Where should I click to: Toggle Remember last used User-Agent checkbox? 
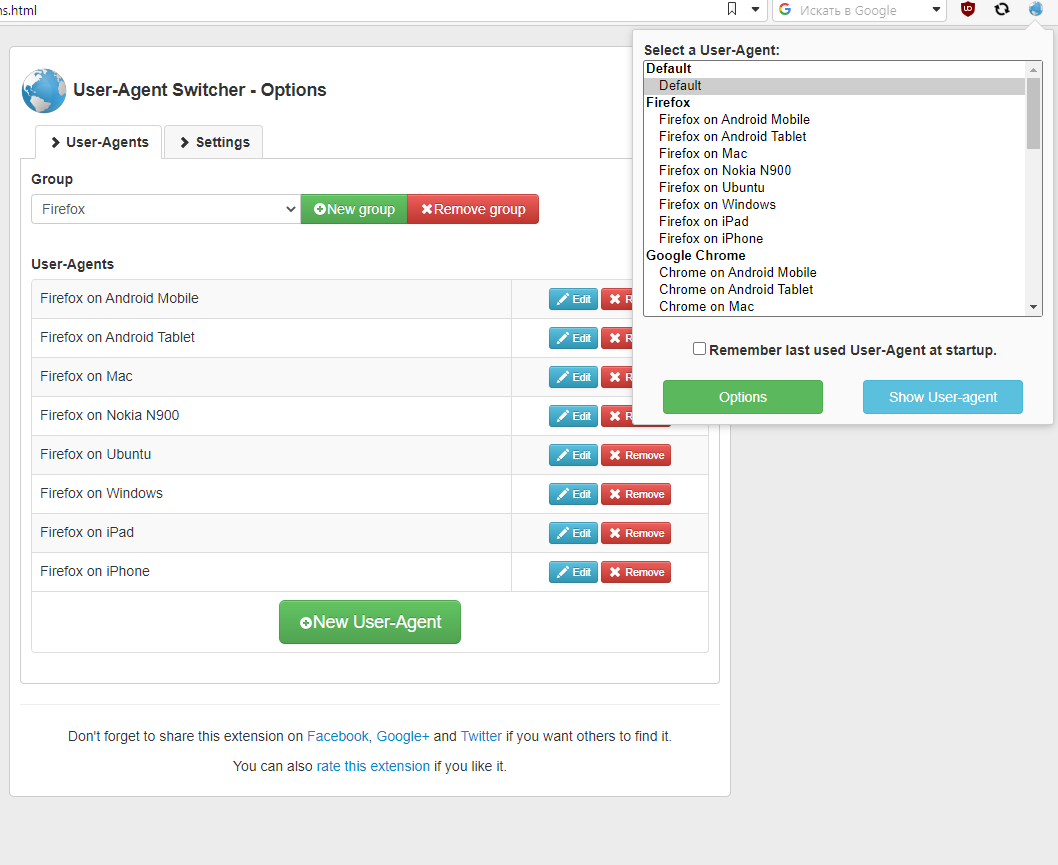tap(699, 349)
